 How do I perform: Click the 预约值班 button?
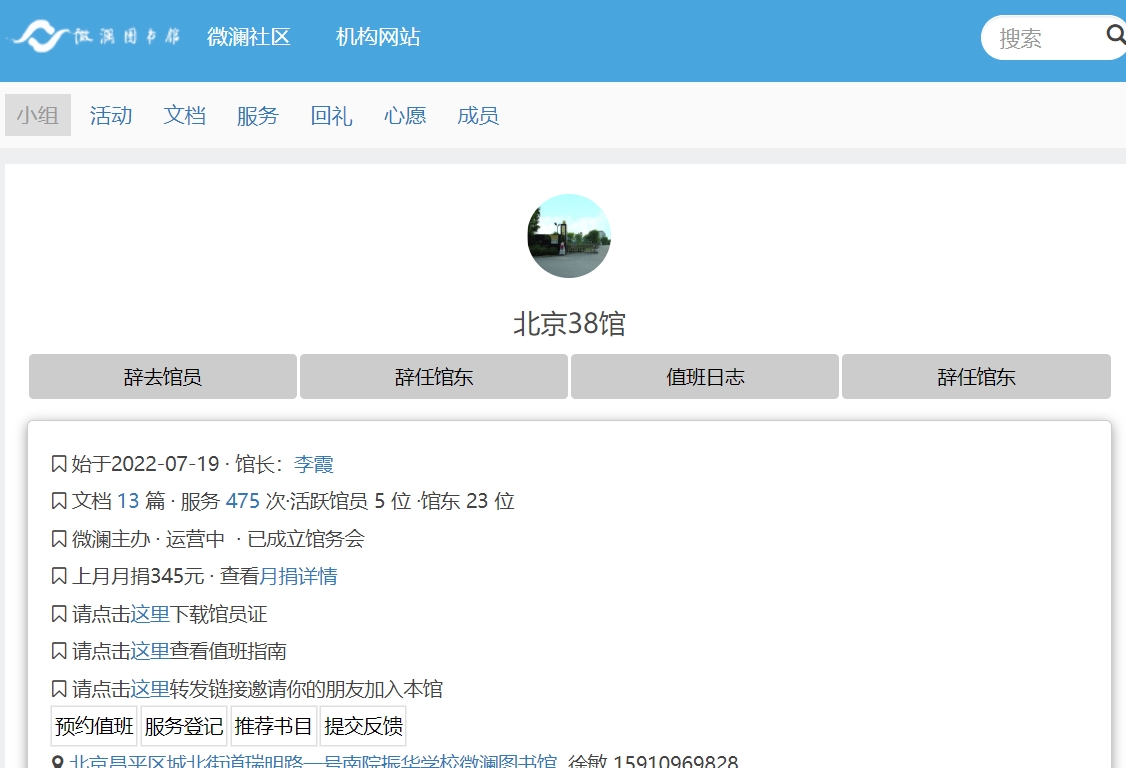94,726
